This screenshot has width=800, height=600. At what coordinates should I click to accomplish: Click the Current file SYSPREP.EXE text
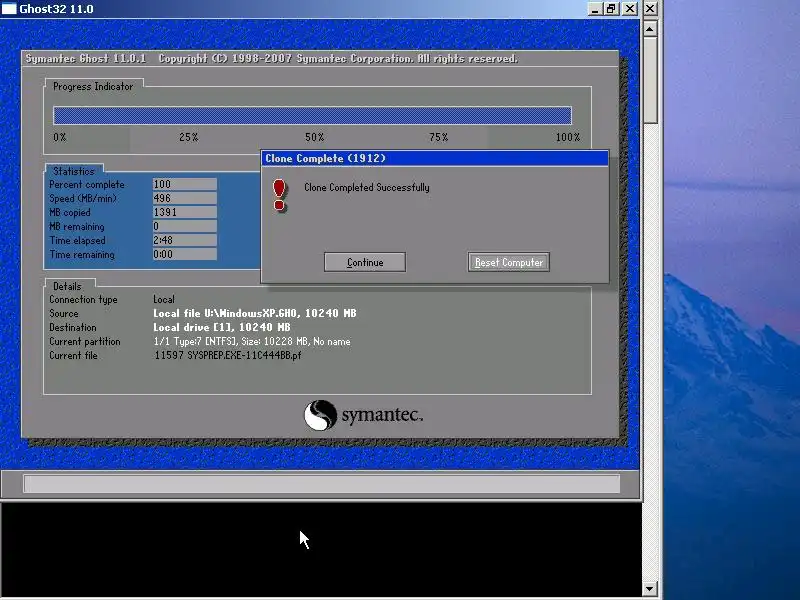point(227,355)
